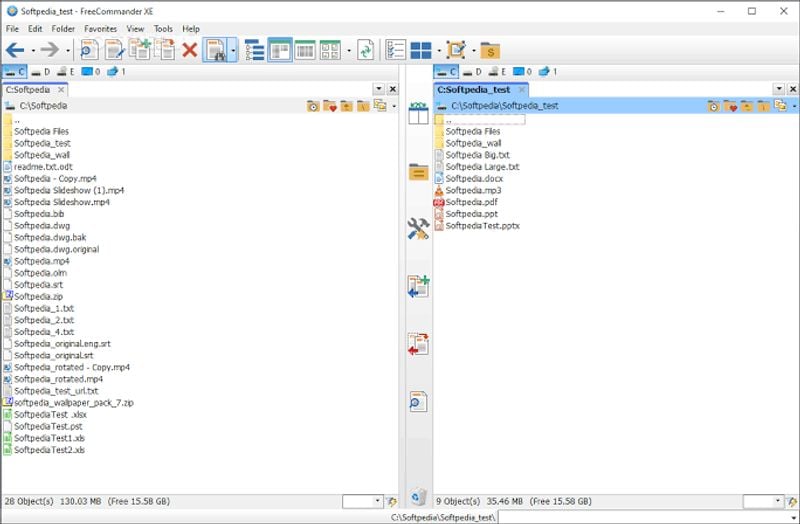This screenshot has height=524, width=800.
Task: Open the Folder menu
Action: click(x=63, y=29)
